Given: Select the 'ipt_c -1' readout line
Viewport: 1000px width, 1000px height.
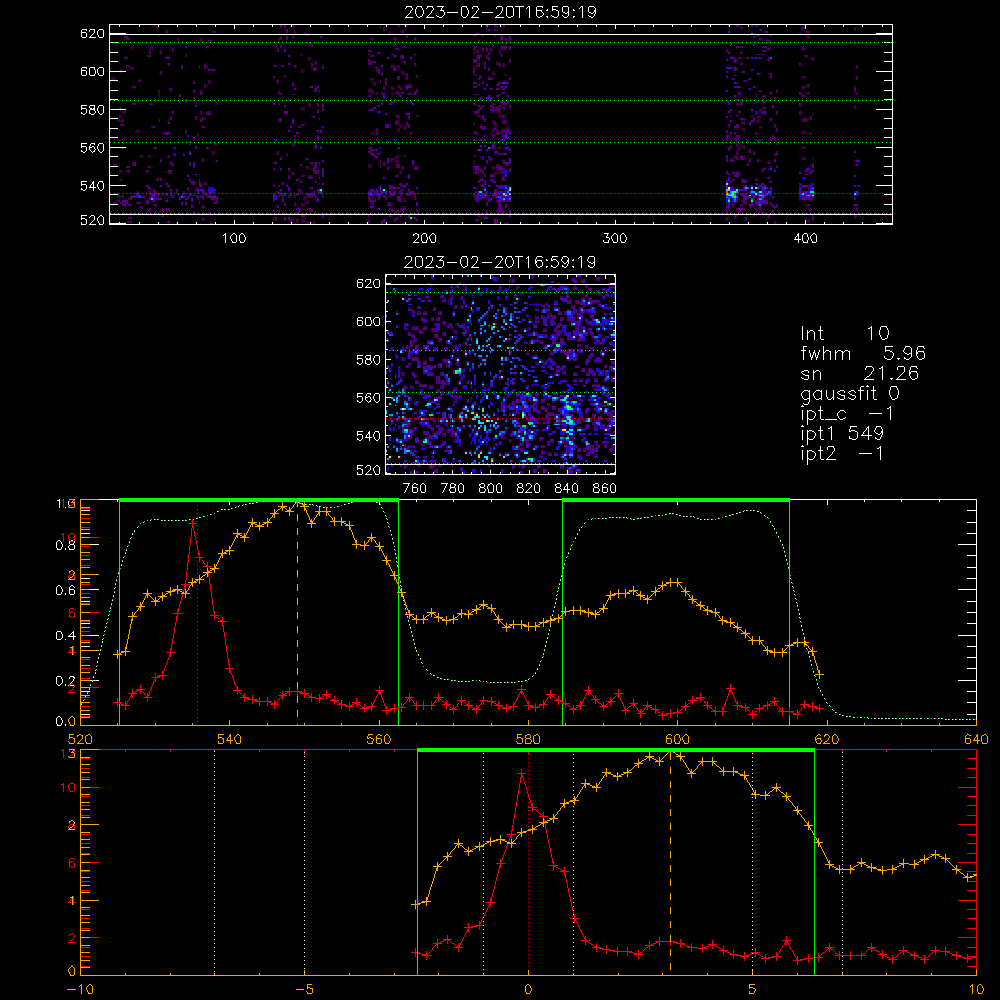Looking at the screenshot, I should tap(847, 414).
